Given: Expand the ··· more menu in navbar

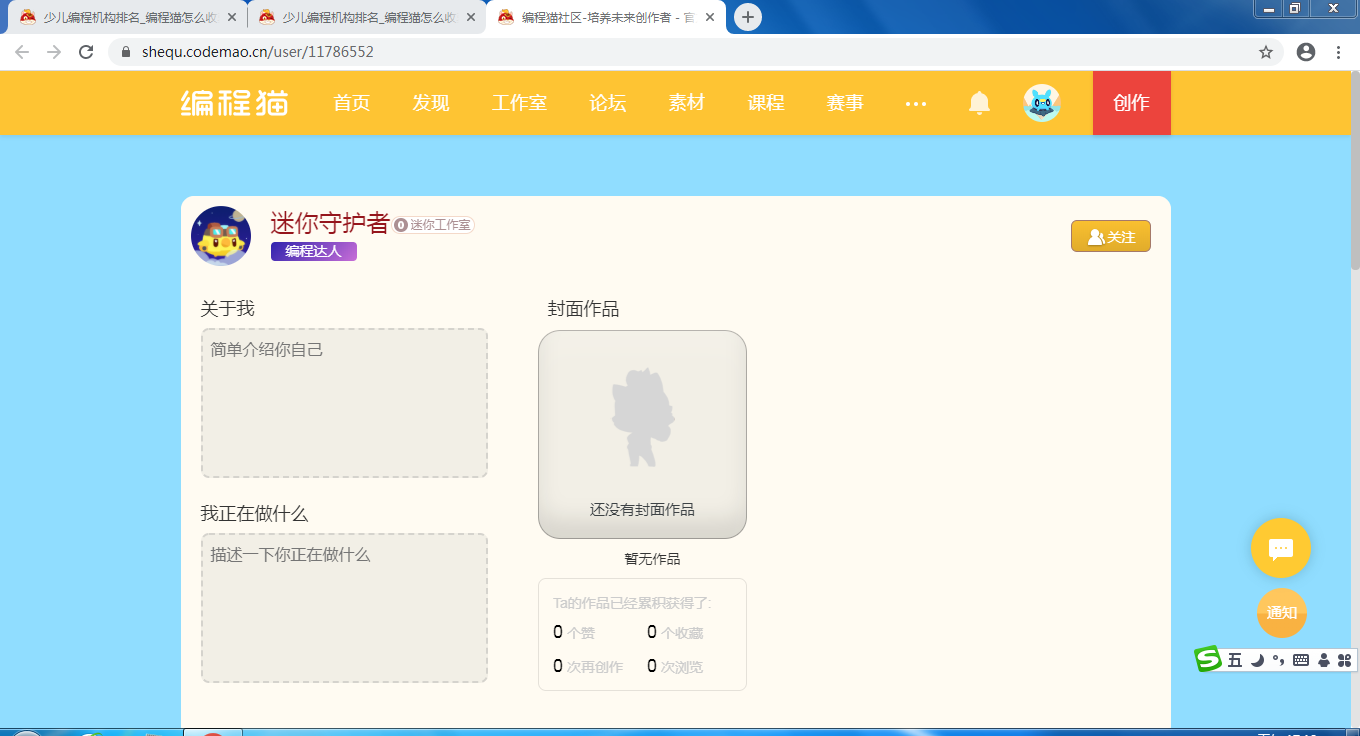Looking at the screenshot, I should click(915, 103).
